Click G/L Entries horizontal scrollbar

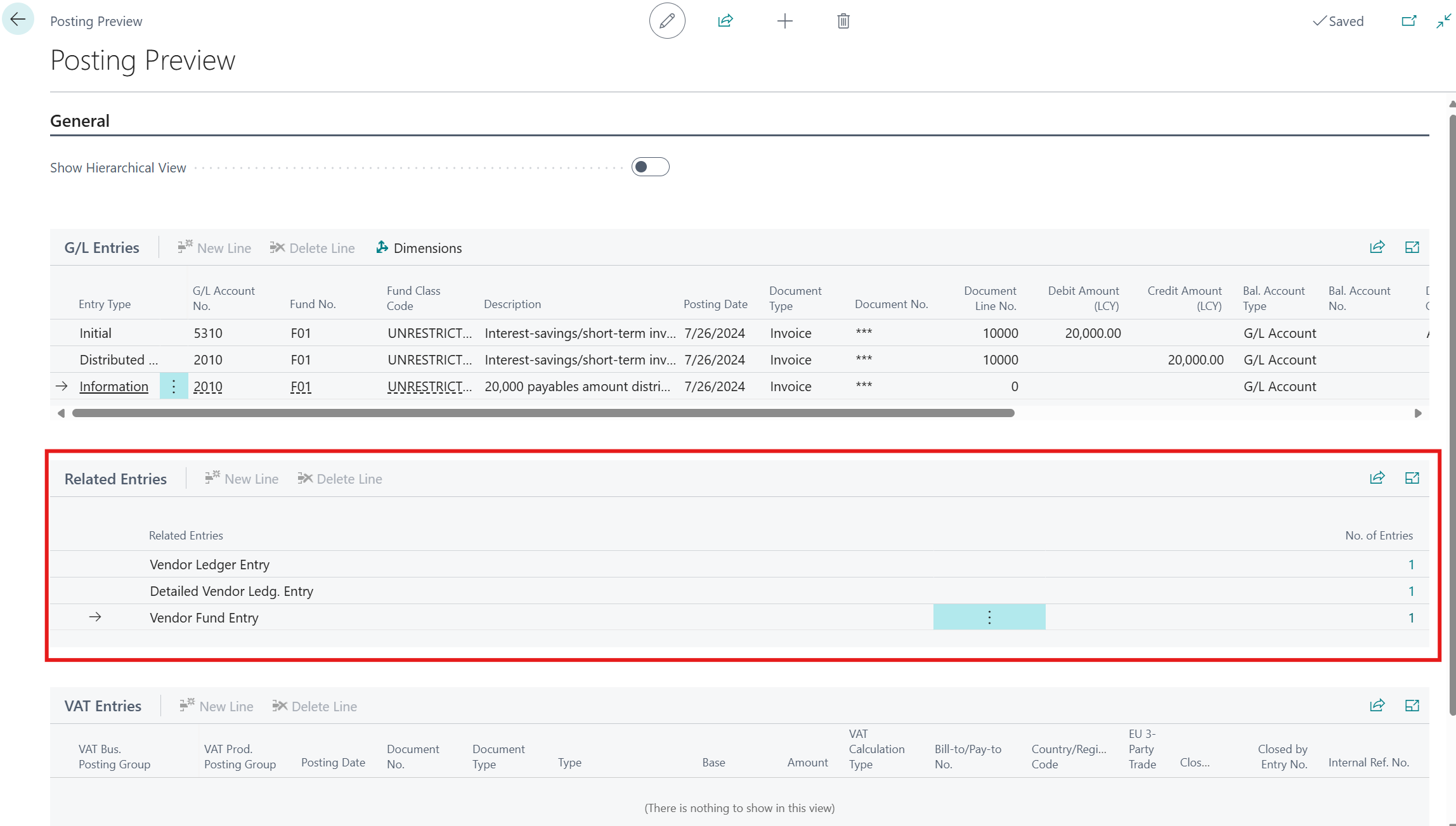click(543, 413)
